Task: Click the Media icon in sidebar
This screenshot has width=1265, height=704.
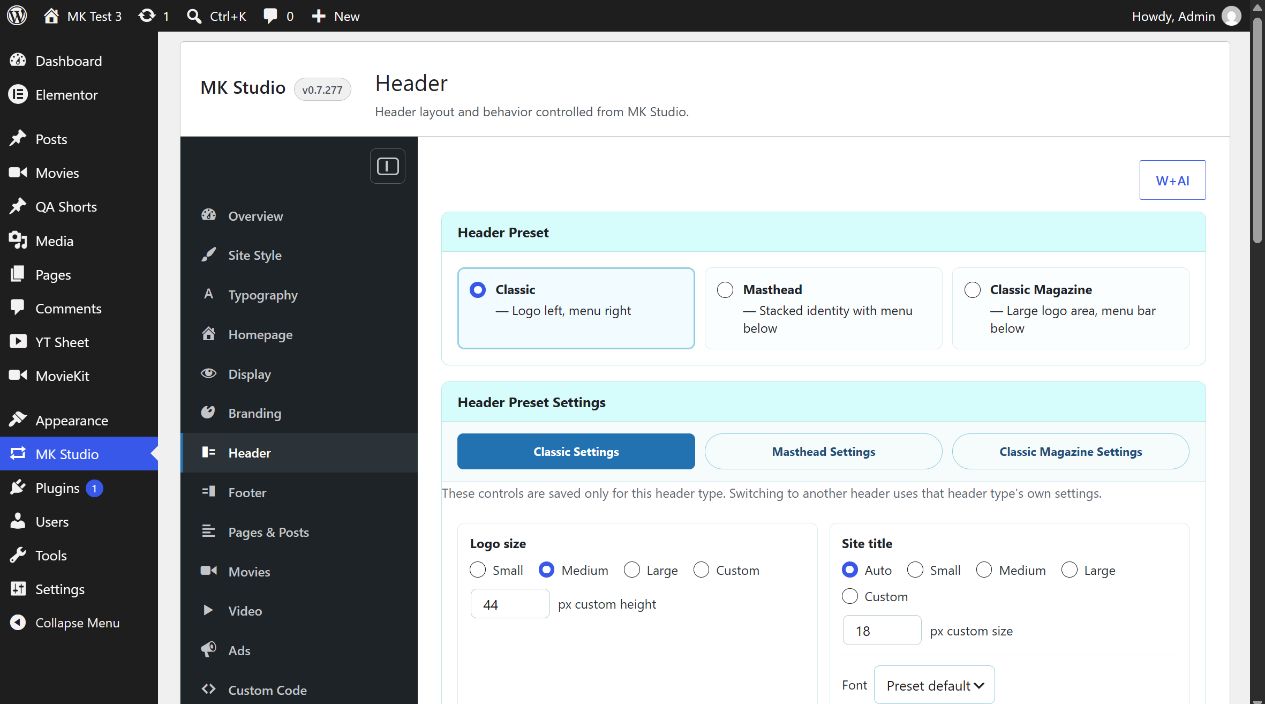Action: (x=18, y=241)
